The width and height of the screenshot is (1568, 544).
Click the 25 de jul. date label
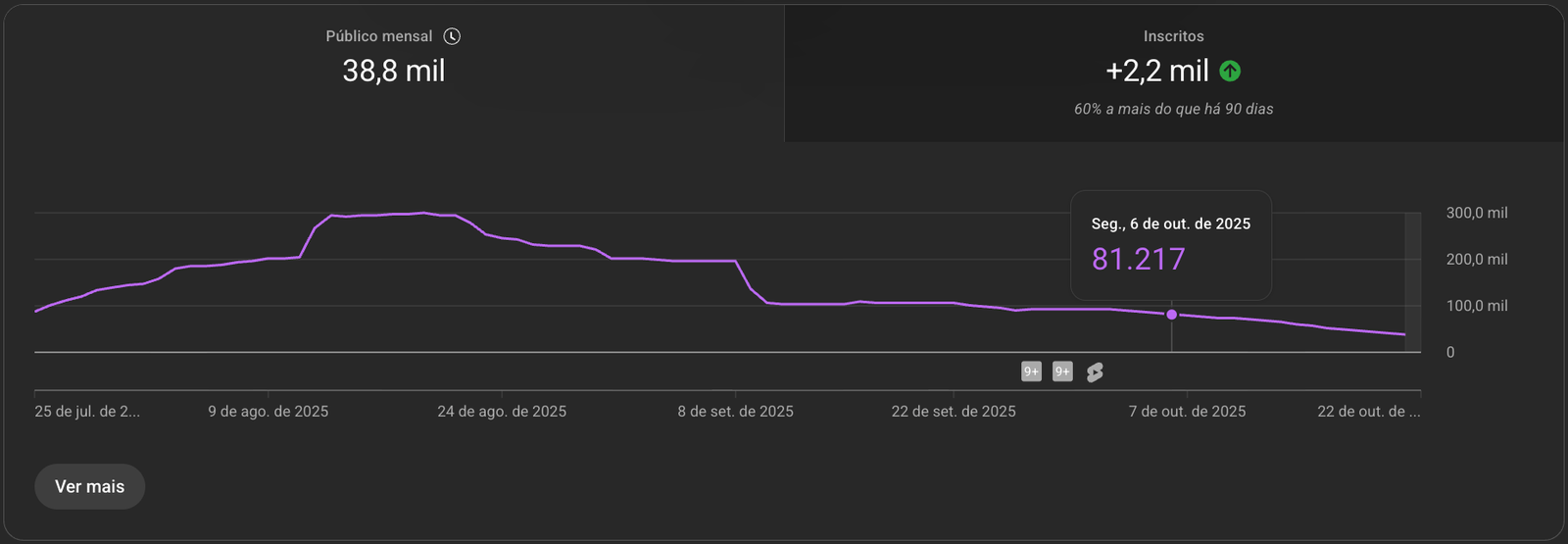pyautogui.click(x=87, y=412)
